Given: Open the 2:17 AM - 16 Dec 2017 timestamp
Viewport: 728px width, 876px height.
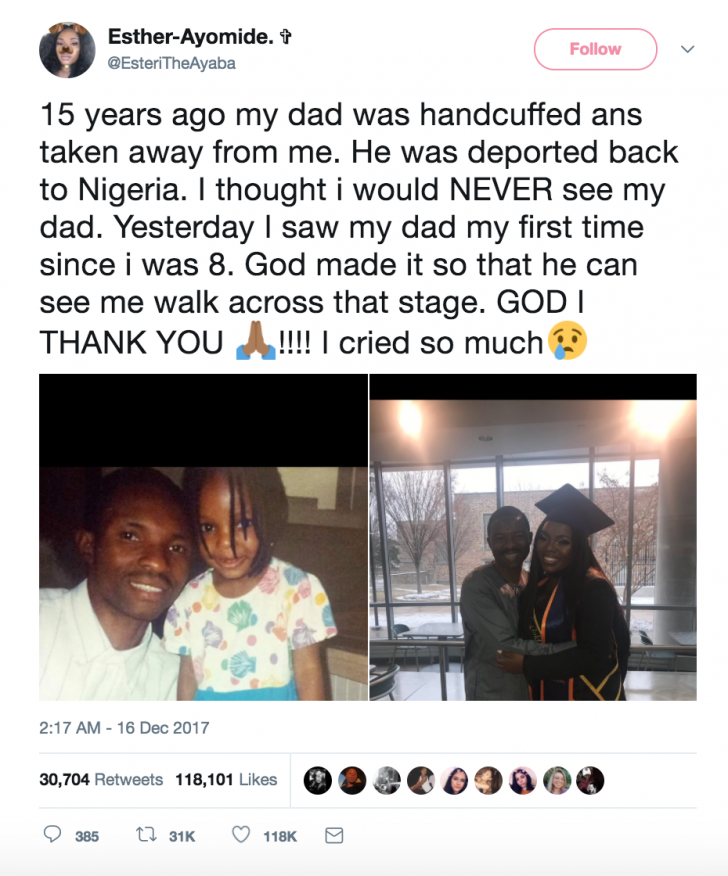Looking at the screenshot, I should tap(124, 727).
